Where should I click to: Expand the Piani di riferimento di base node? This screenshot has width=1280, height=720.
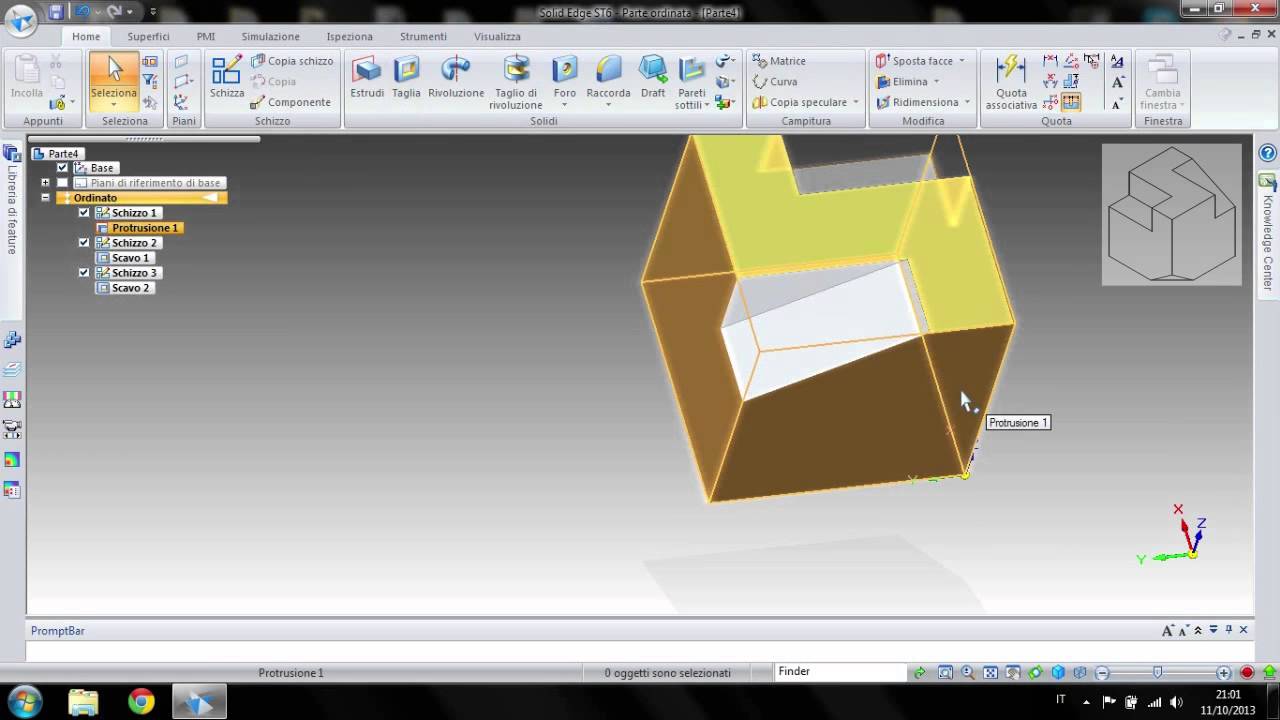[x=45, y=183]
